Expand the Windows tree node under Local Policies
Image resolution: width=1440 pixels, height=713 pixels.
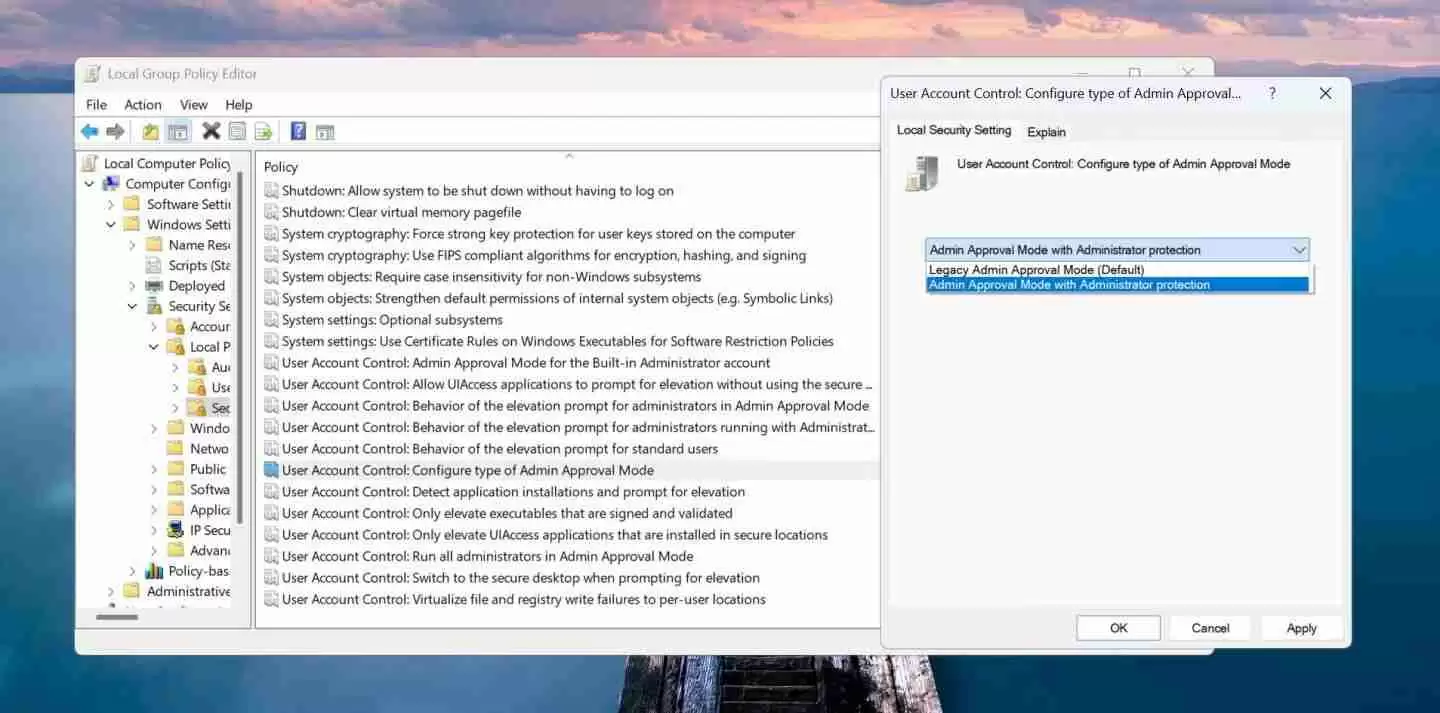coord(153,428)
